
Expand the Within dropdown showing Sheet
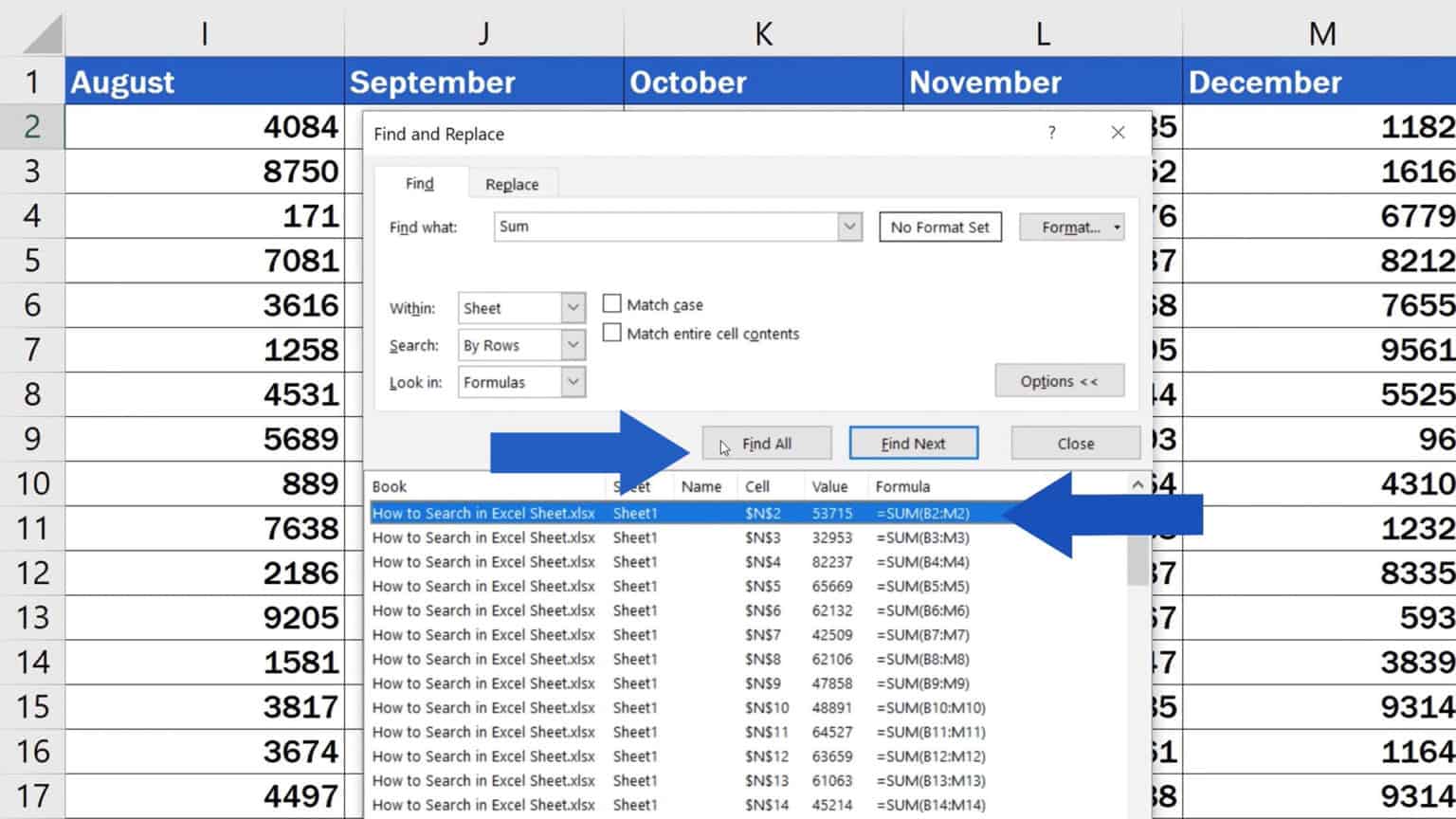pos(572,307)
